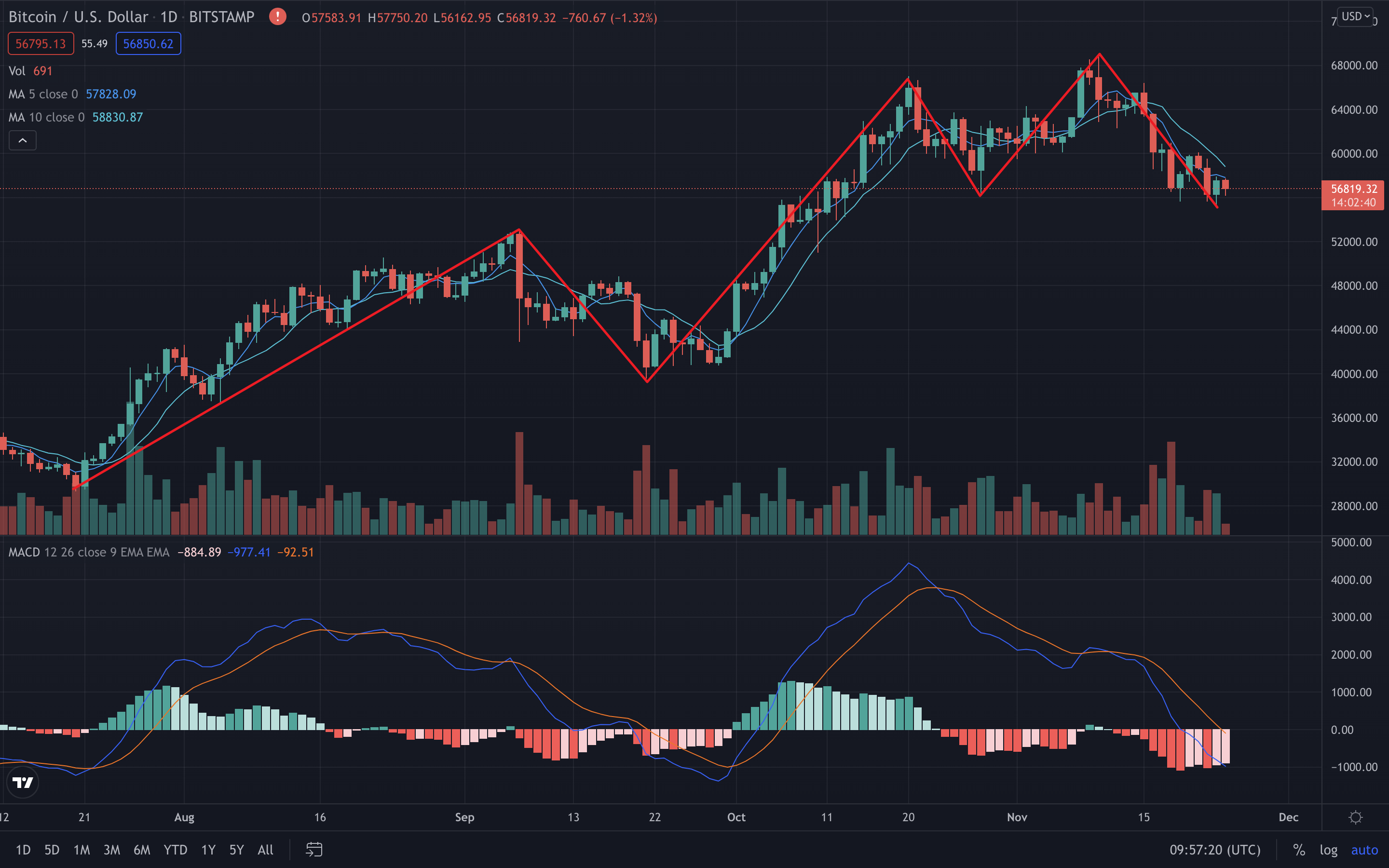Select the 1M time range
1389x868 pixels.
82,850
